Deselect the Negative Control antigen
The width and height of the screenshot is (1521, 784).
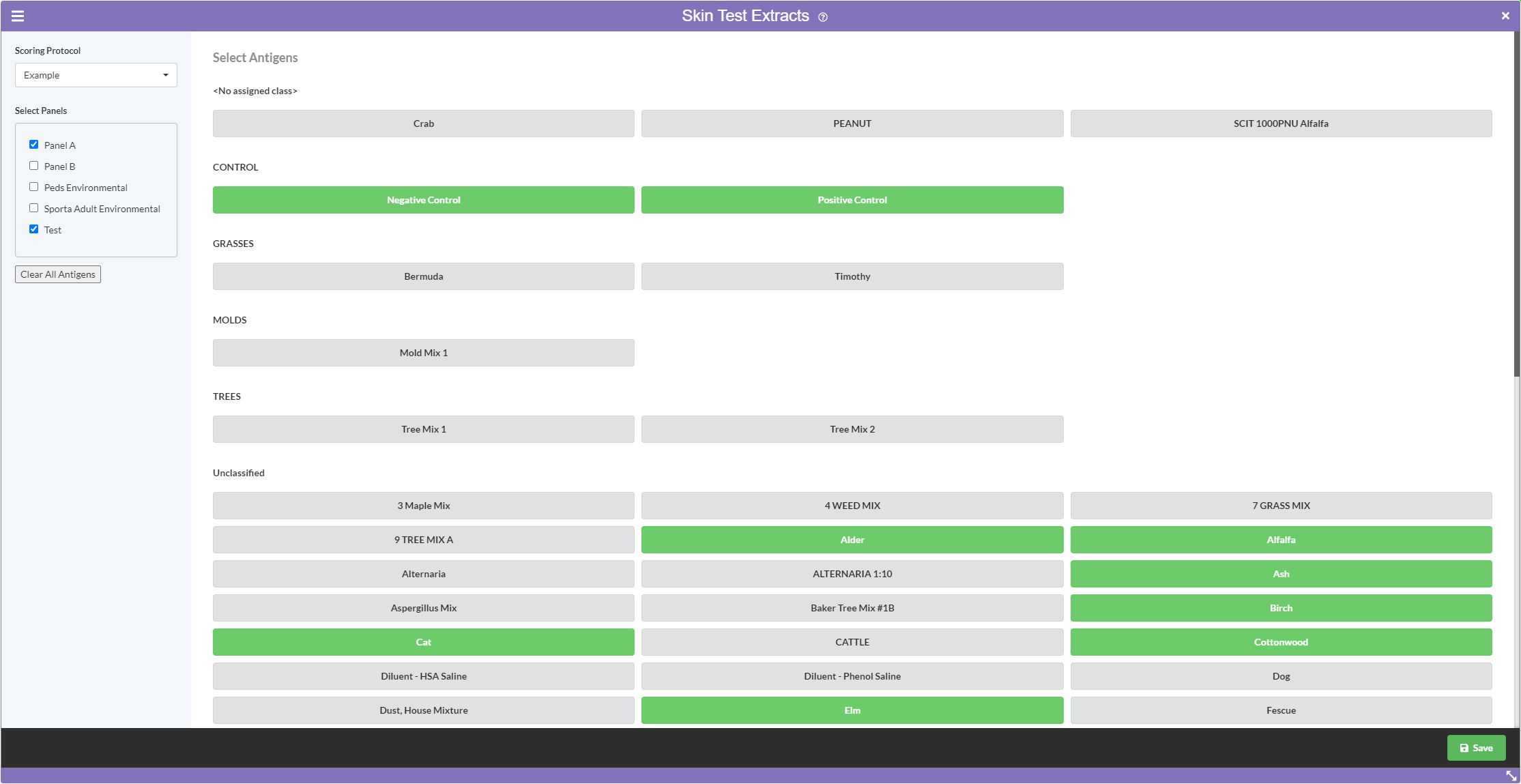(423, 200)
